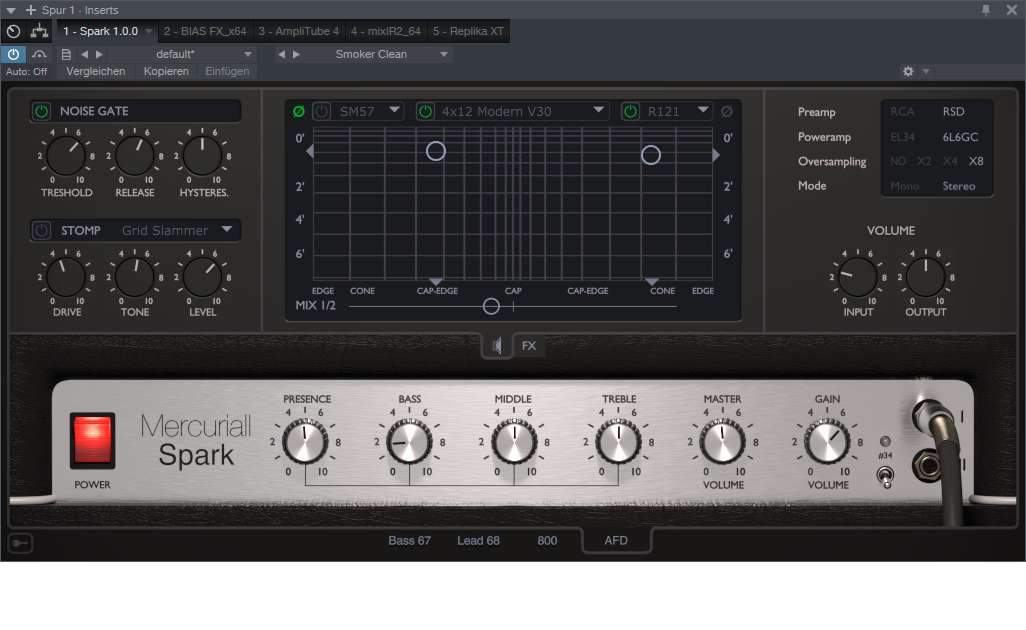This screenshot has width=1026, height=630.
Task: Open the plugin routing icon in header
Action: (x=39, y=31)
